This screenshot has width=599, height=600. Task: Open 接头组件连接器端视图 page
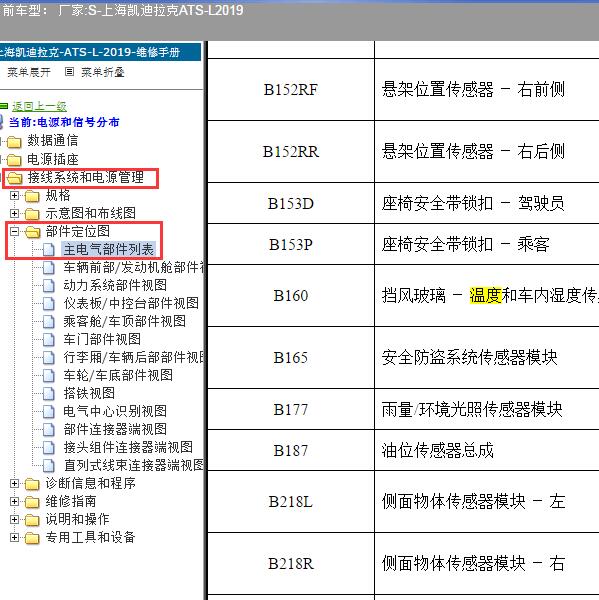coord(128,447)
